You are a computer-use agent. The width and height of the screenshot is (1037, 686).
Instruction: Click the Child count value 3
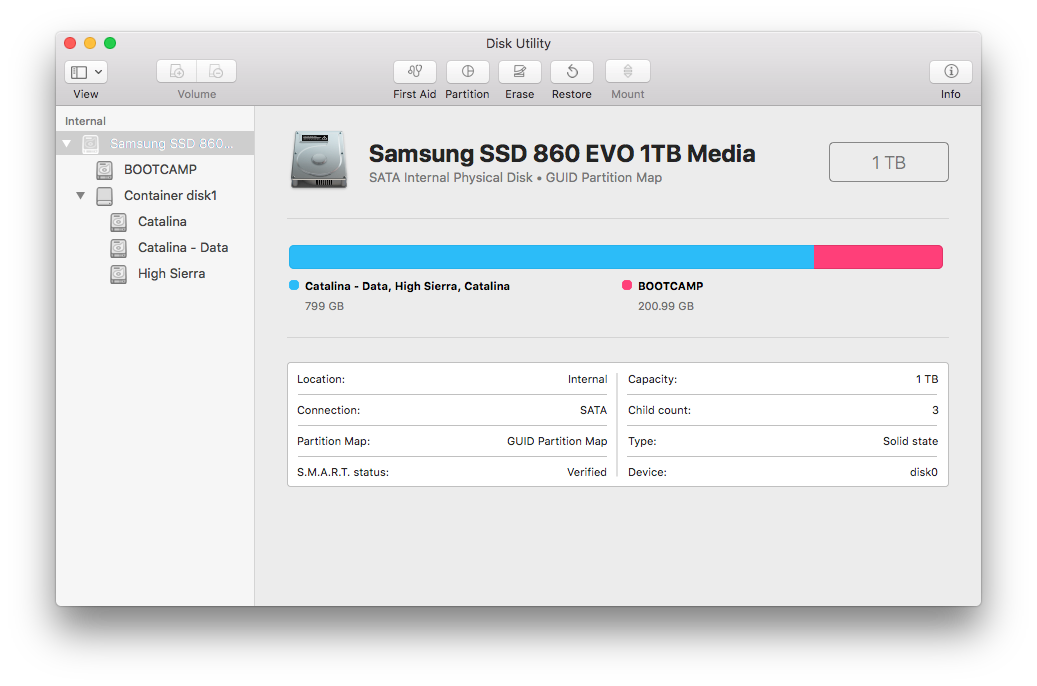[x=935, y=410]
